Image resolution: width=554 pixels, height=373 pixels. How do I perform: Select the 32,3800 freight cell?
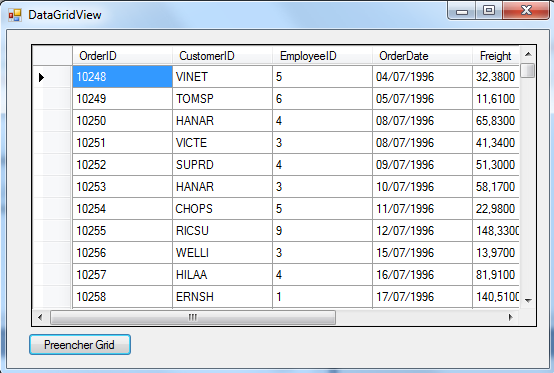tap(496, 77)
